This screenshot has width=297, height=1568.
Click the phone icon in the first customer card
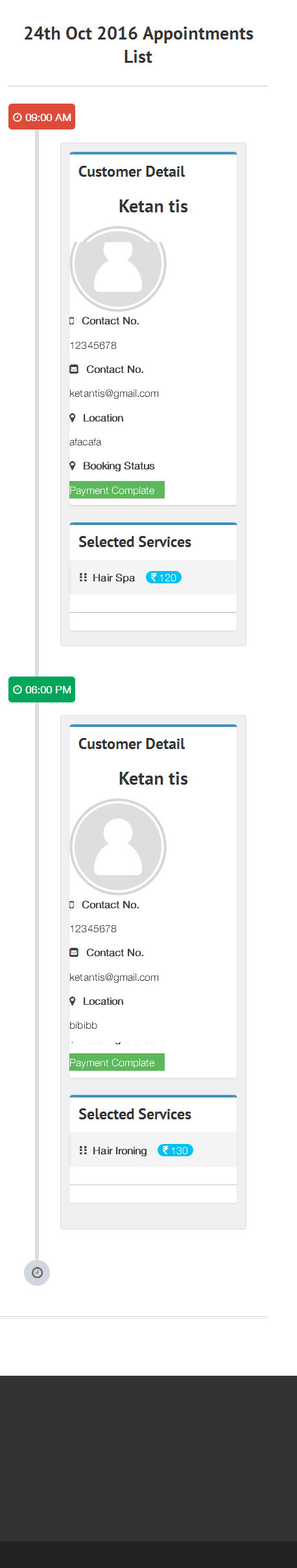[72, 321]
